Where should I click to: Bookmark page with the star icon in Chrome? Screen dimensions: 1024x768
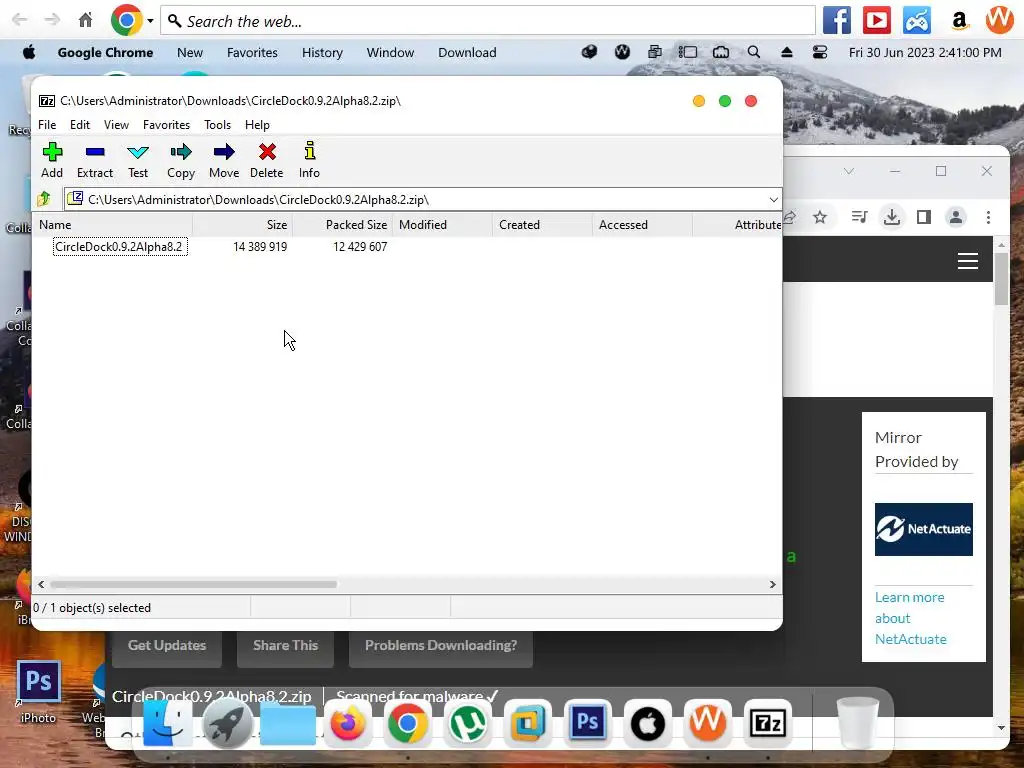(820, 217)
